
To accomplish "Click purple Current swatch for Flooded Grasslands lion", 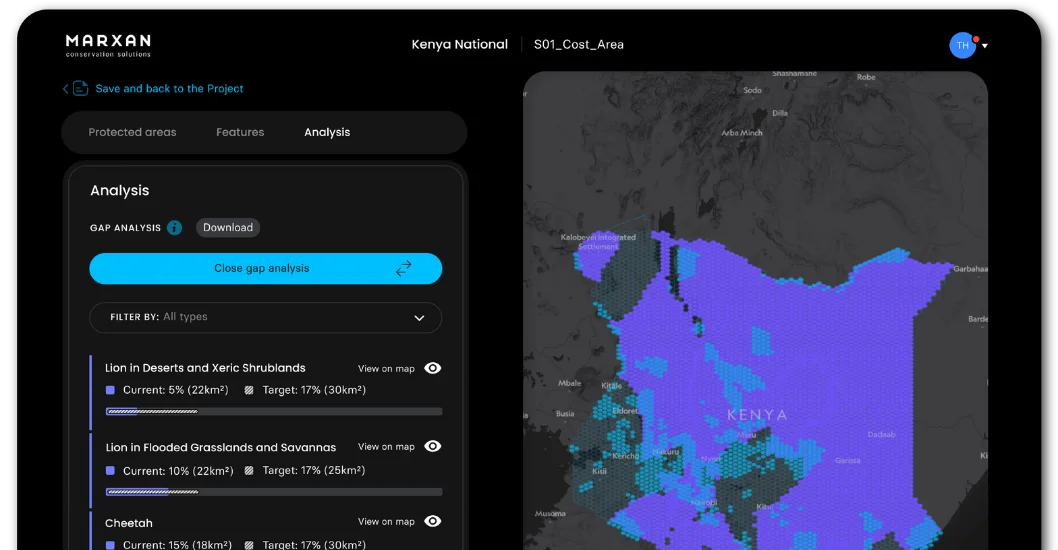I will tap(110, 470).
